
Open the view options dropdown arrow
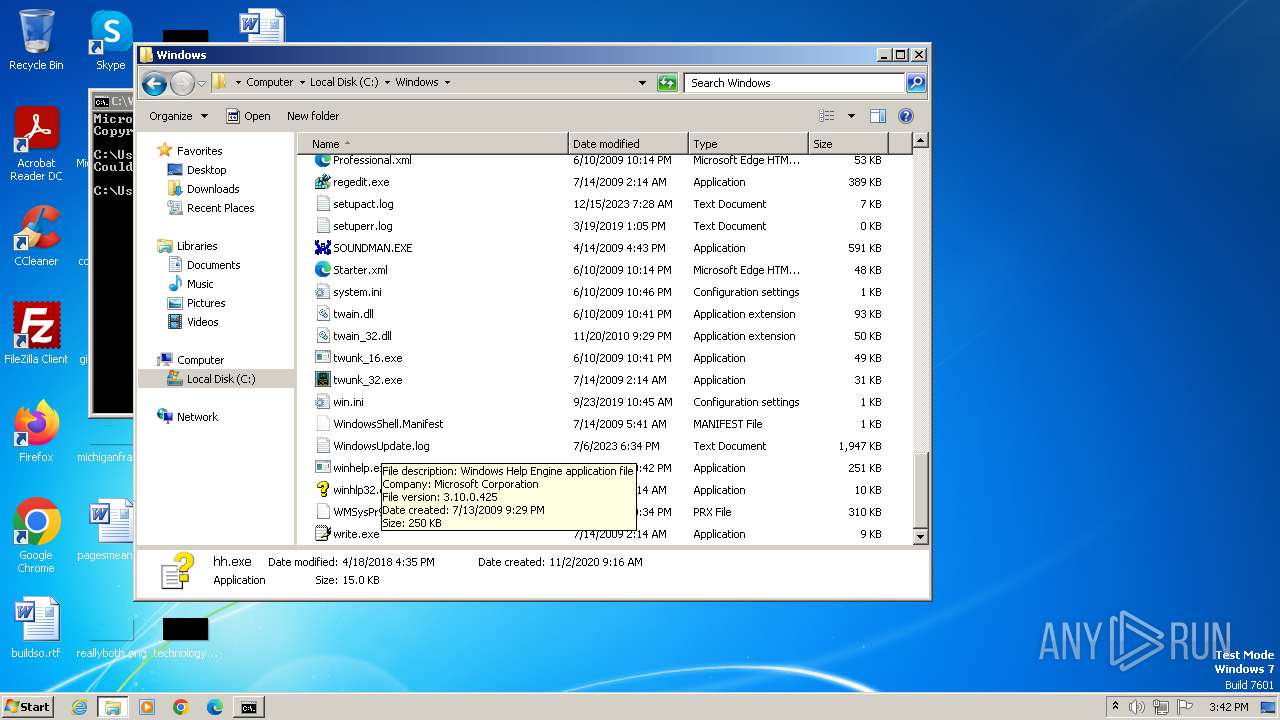click(851, 116)
